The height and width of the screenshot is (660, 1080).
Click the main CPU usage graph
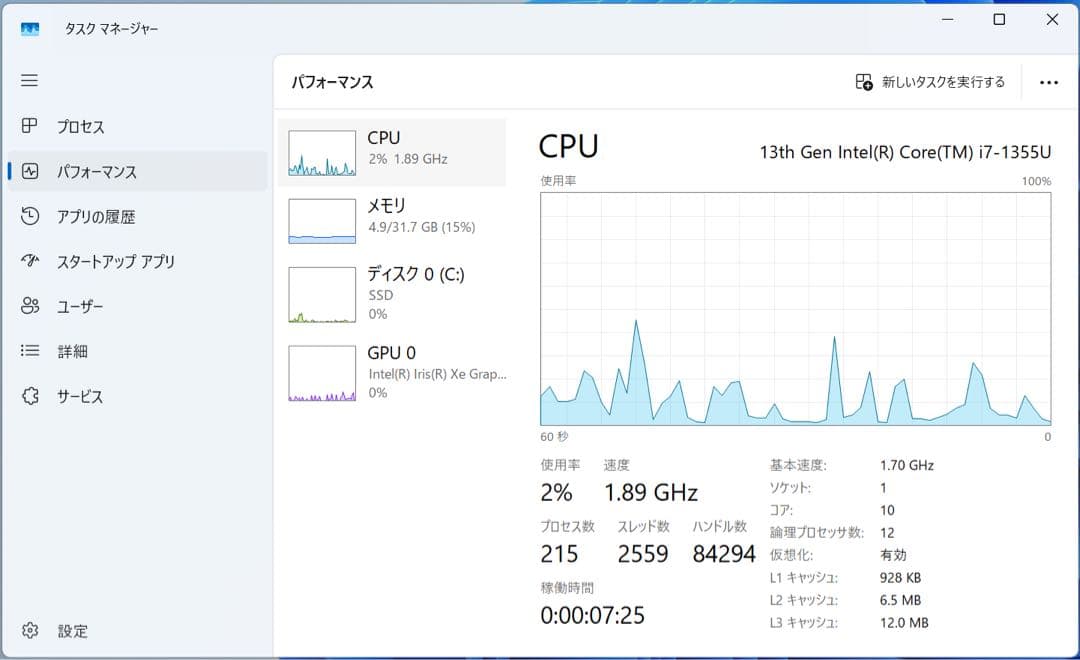[x=795, y=308]
